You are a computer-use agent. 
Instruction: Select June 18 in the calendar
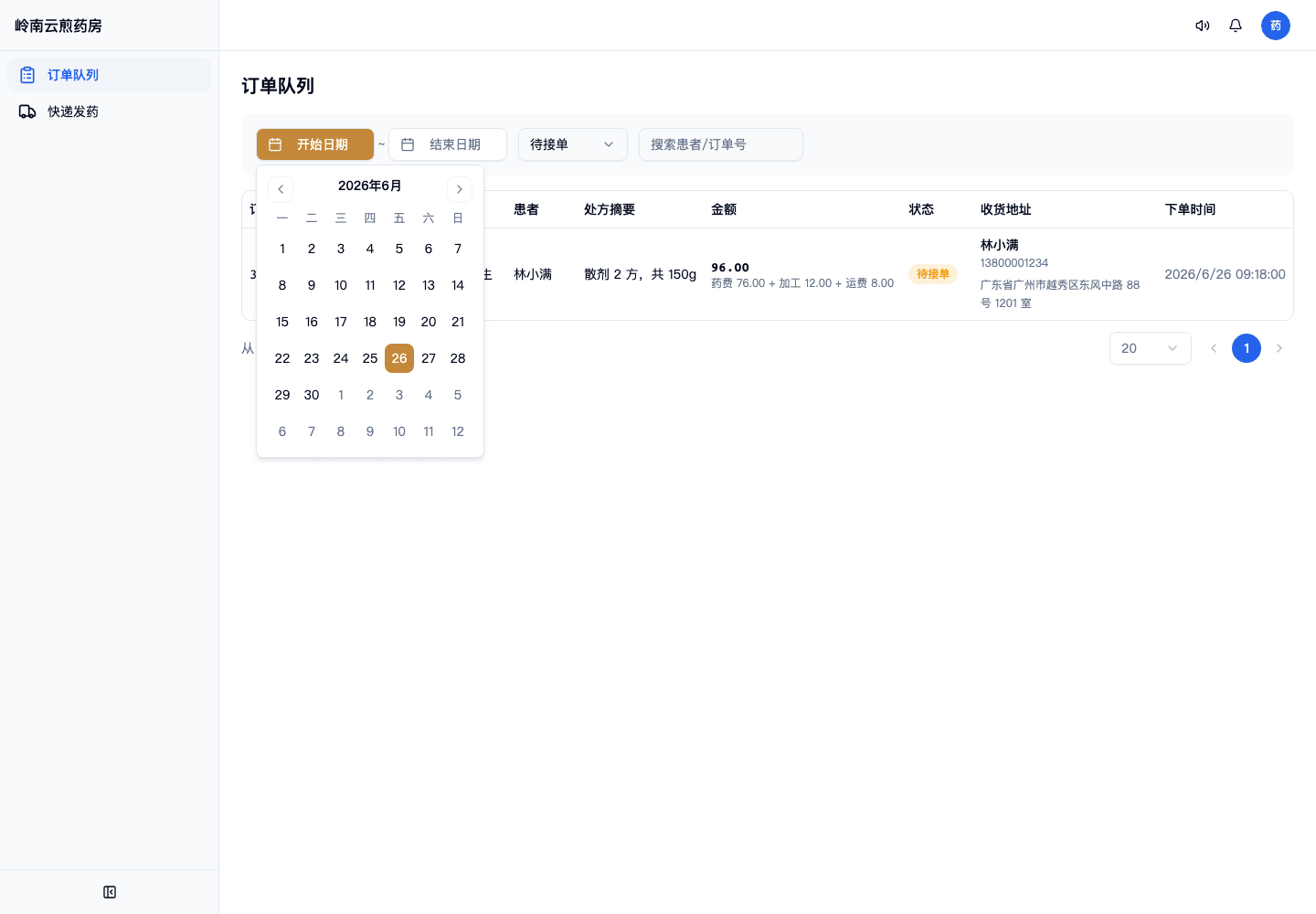pyautogui.click(x=370, y=322)
